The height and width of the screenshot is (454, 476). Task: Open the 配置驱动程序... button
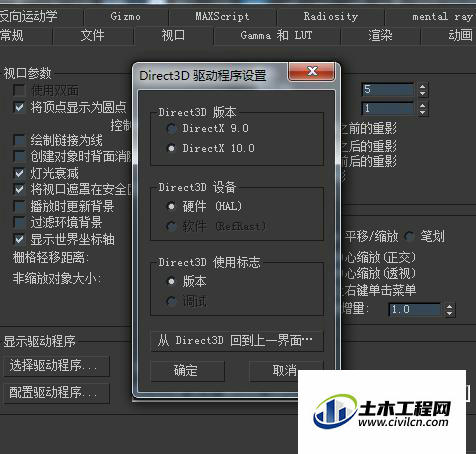click(x=56, y=393)
